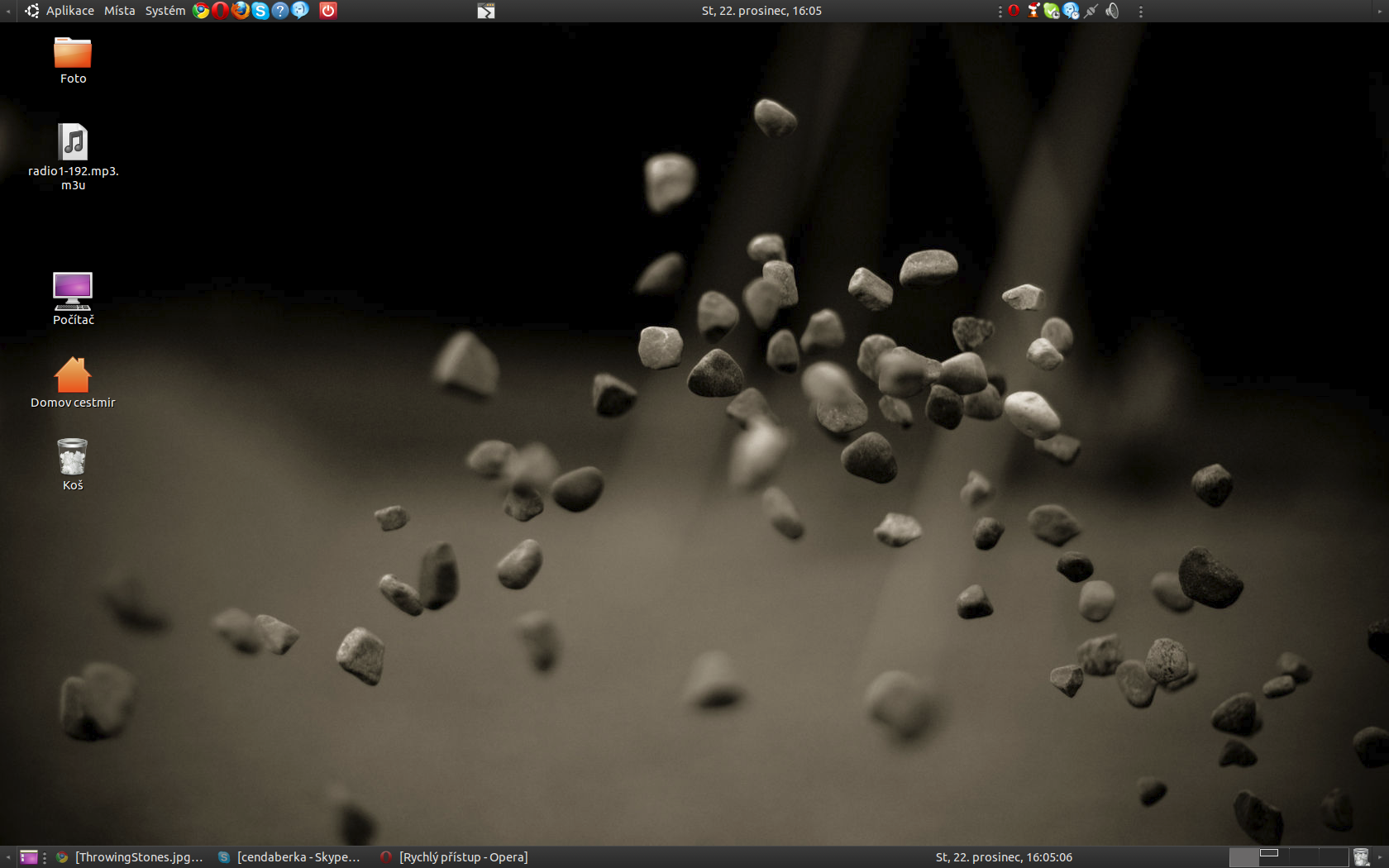Open Skype launcher icon in the top panel
This screenshot has width=1389, height=868.
point(260,11)
